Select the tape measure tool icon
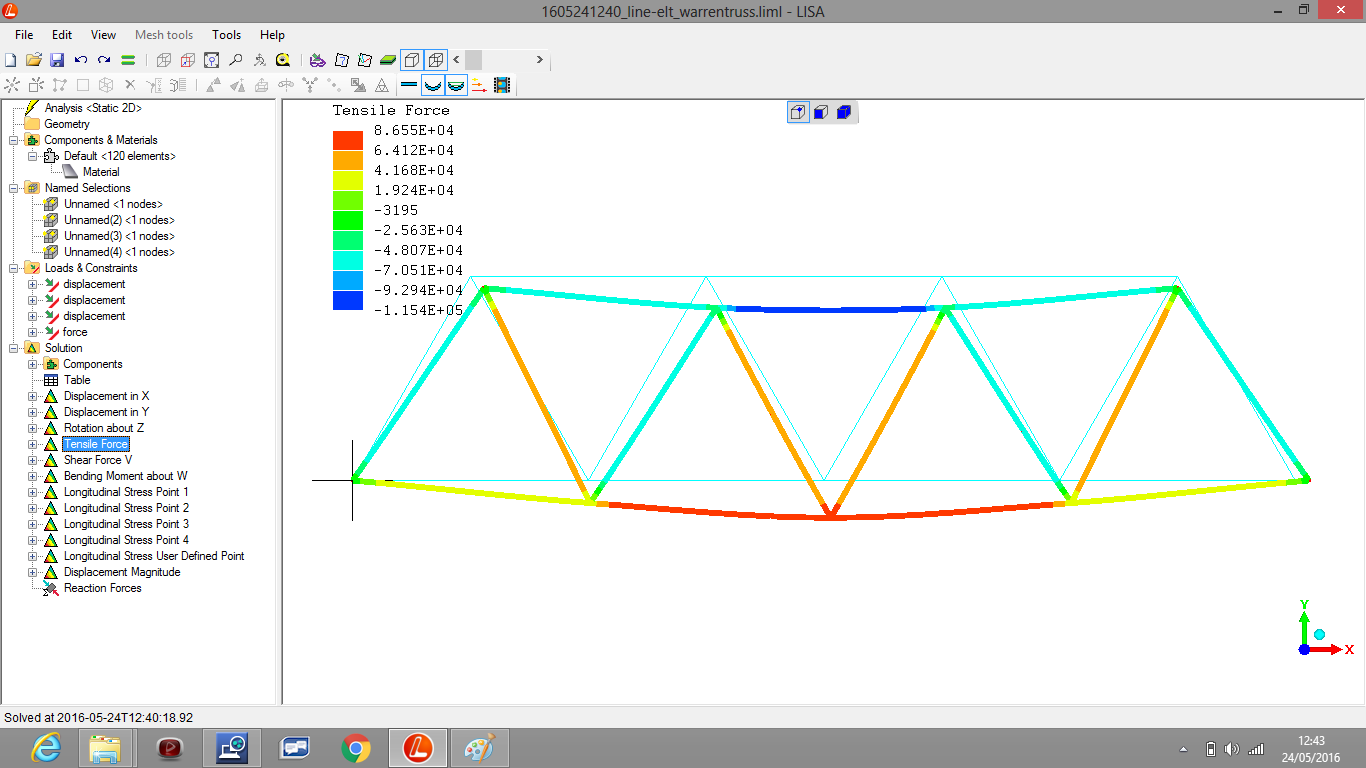 point(283,60)
